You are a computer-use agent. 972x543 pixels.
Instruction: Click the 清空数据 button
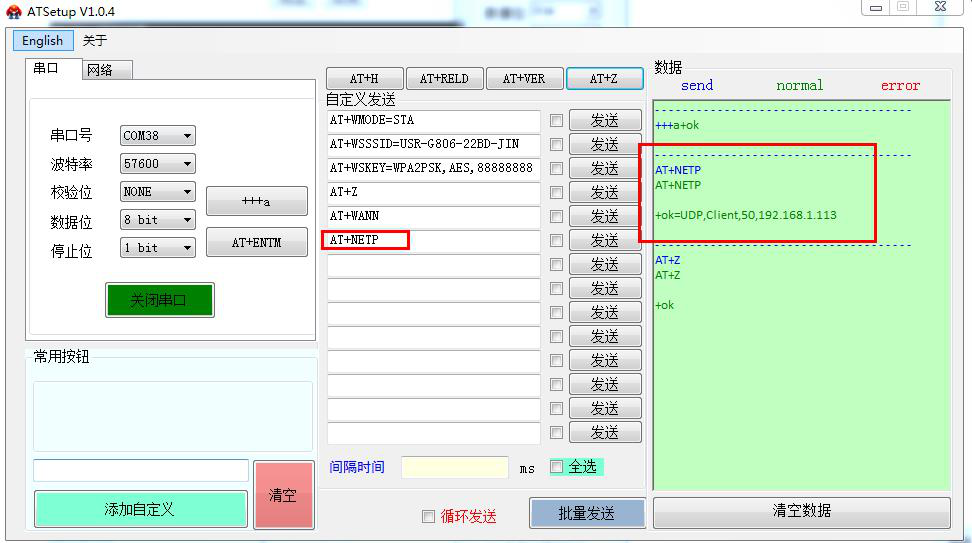pos(802,513)
